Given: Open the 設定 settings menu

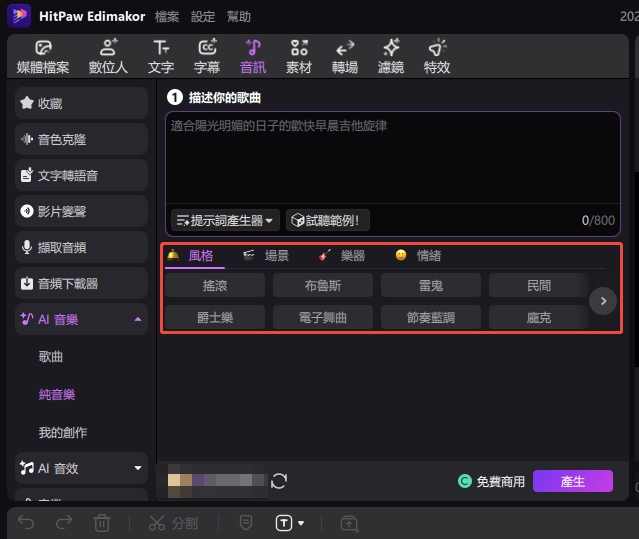Looking at the screenshot, I should [x=203, y=17].
